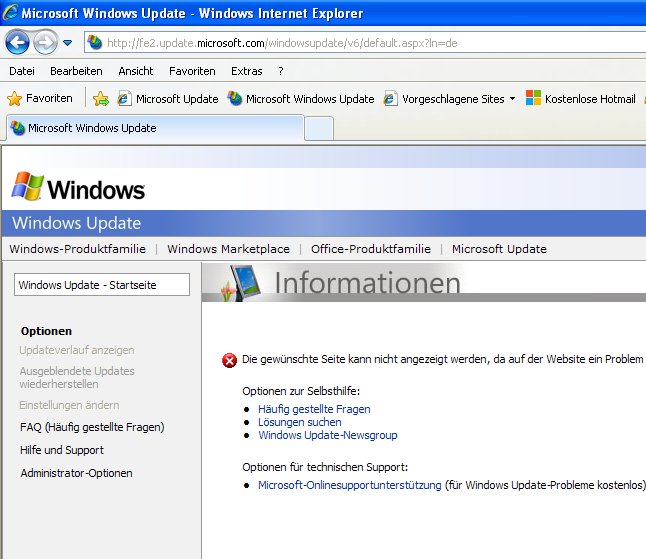
Task: Open a new blank tab
Action: (319, 129)
